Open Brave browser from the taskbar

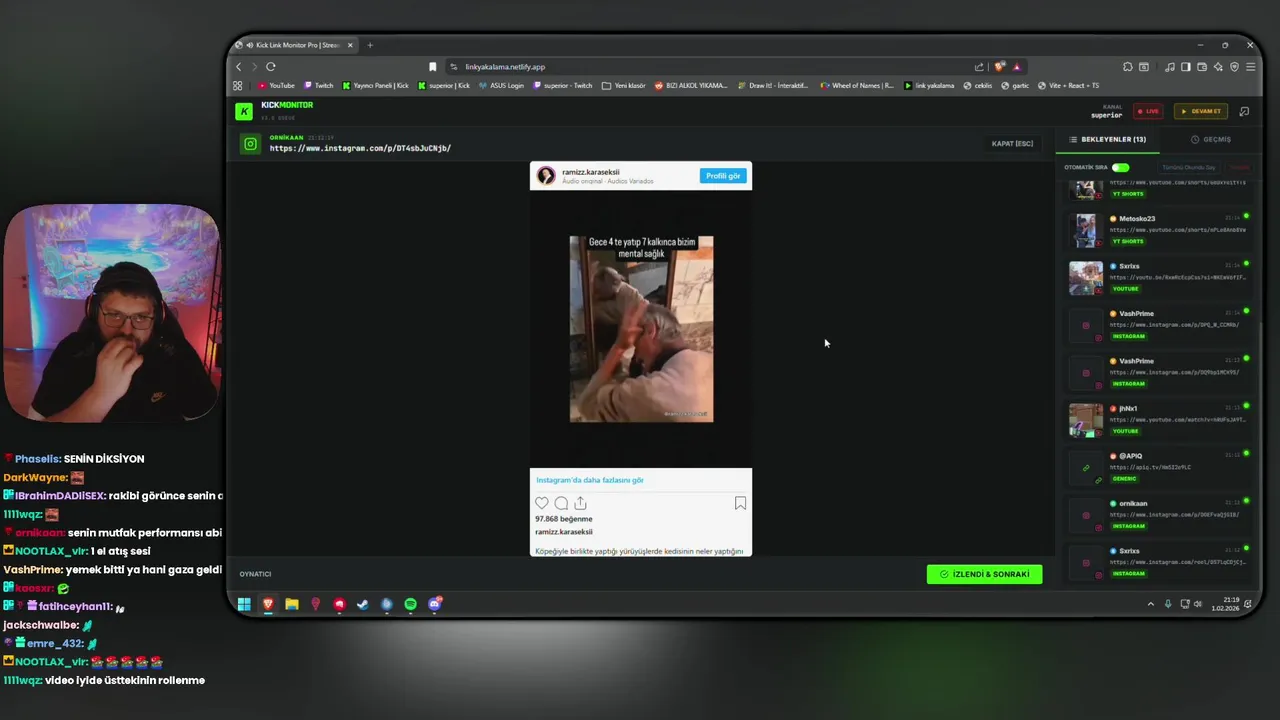pyautogui.click(x=268, y=604)
